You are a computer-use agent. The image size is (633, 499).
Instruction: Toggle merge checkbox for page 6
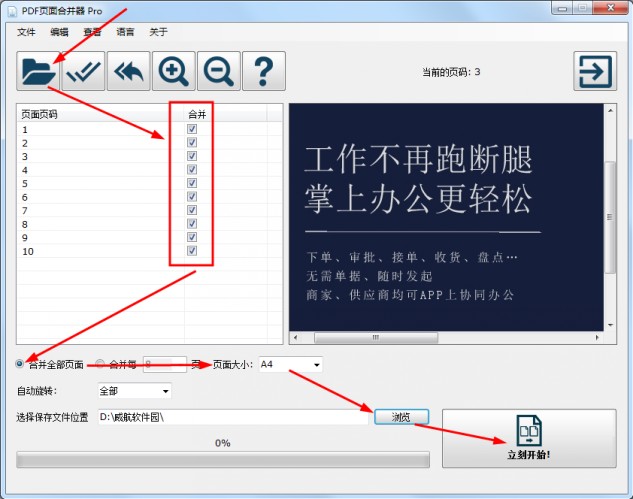click(192, 197)
